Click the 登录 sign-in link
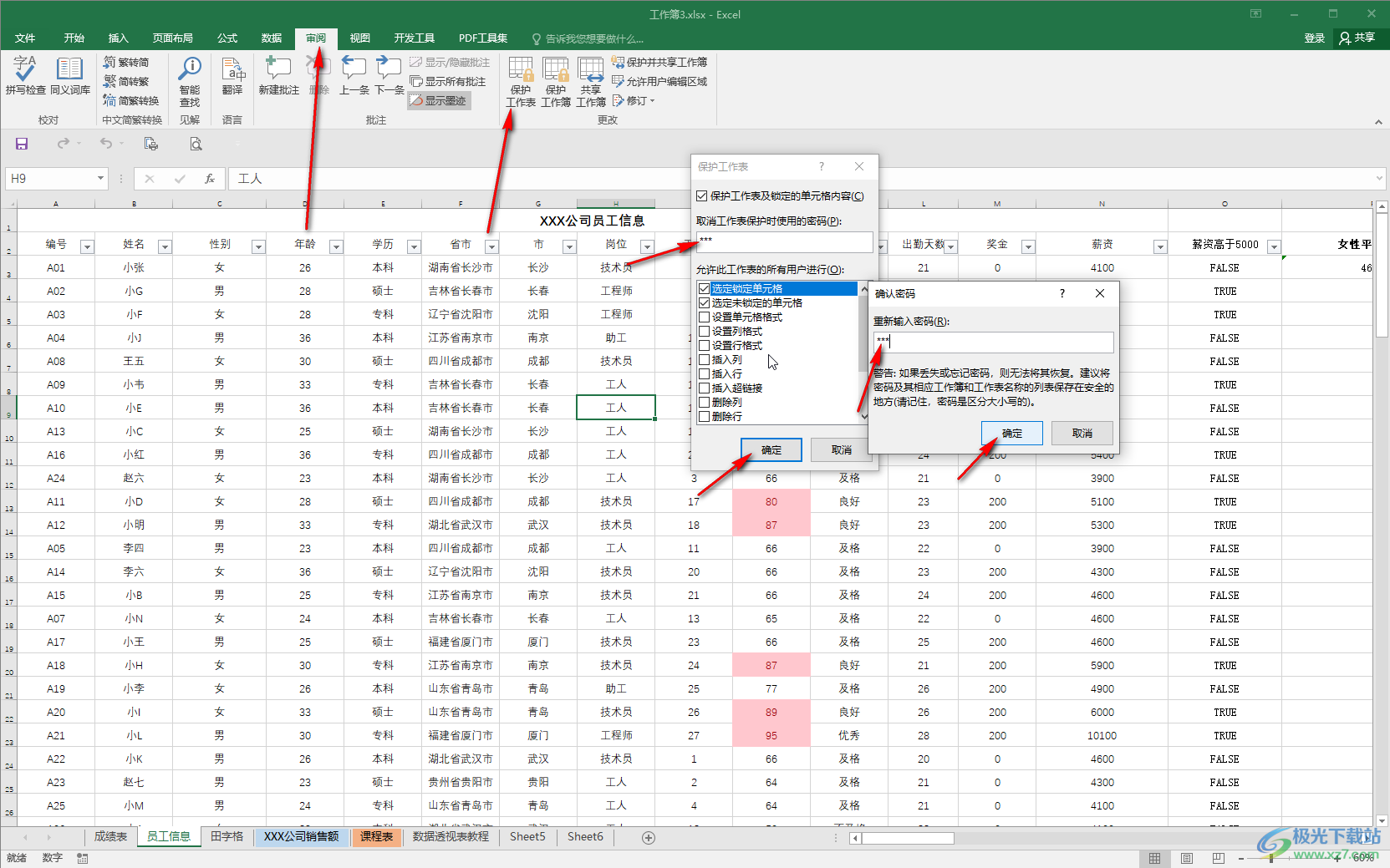 [x=1315, y=38]
